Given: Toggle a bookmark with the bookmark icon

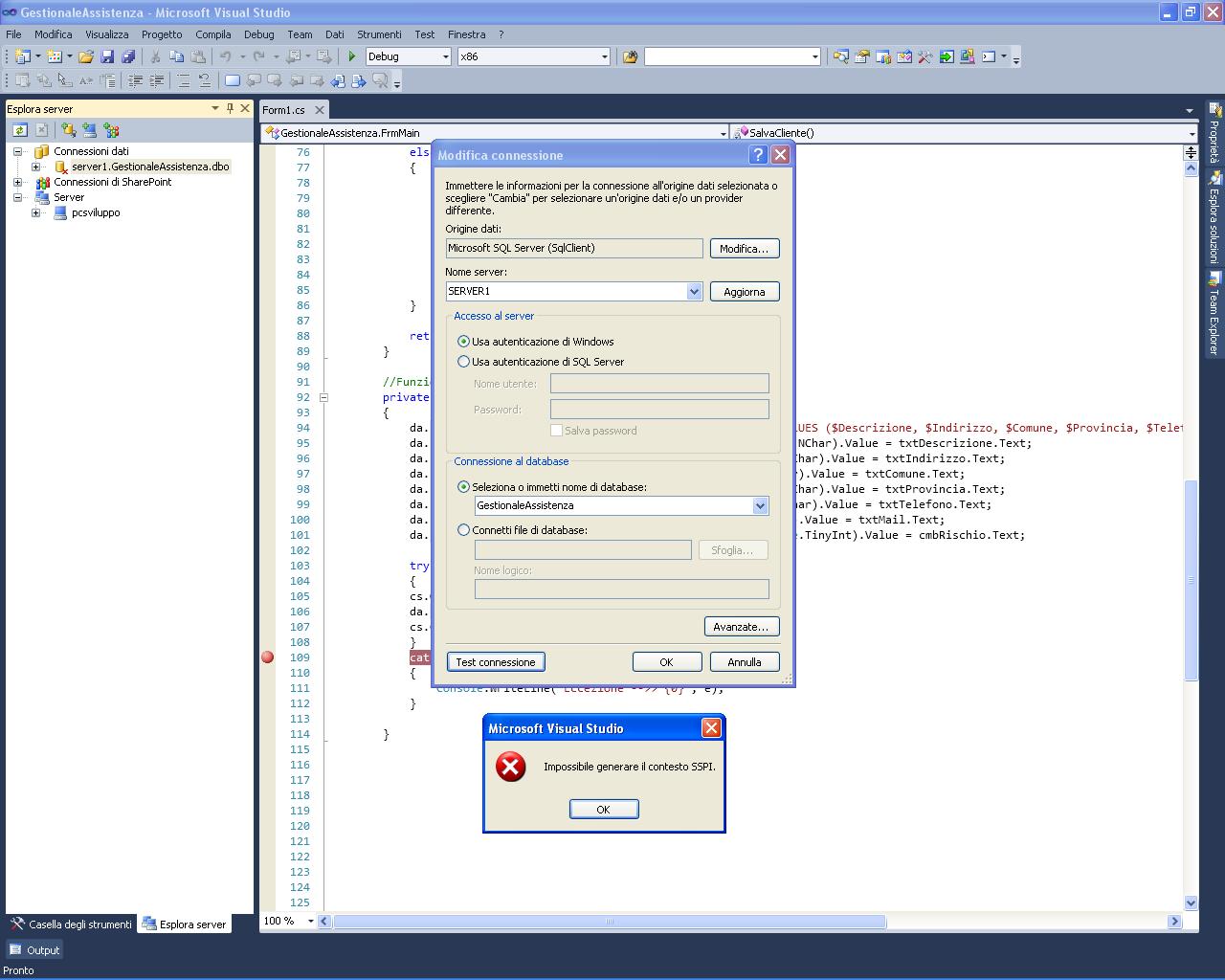Looking at the screenshot, I should (x=233, y=80).
